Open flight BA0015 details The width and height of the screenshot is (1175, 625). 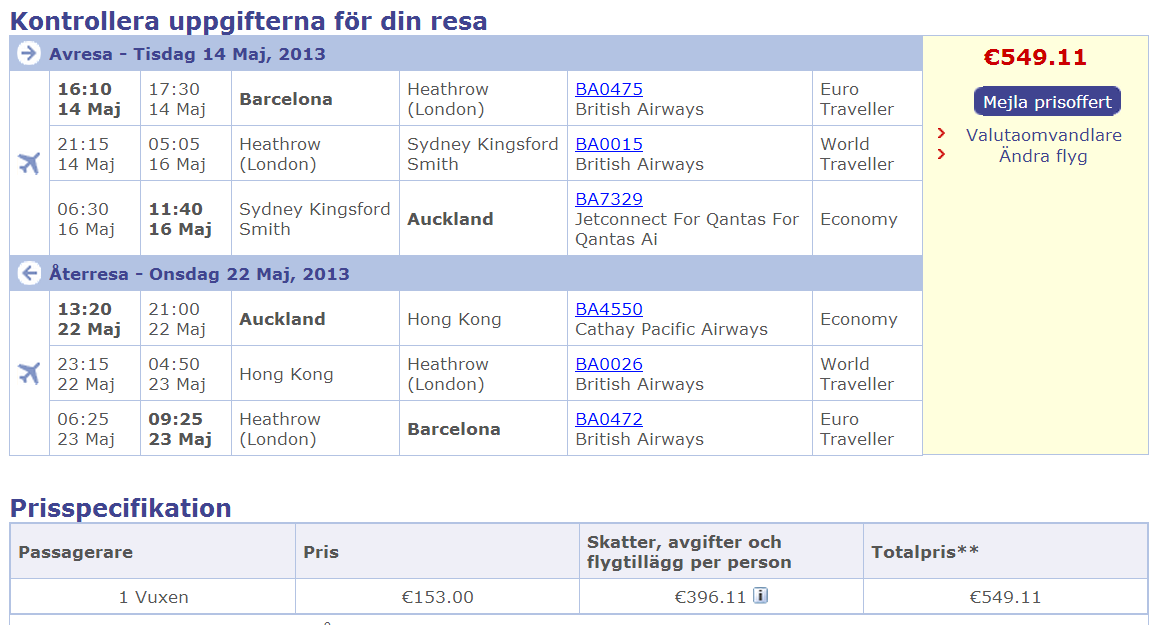click(x=608, y=144)
